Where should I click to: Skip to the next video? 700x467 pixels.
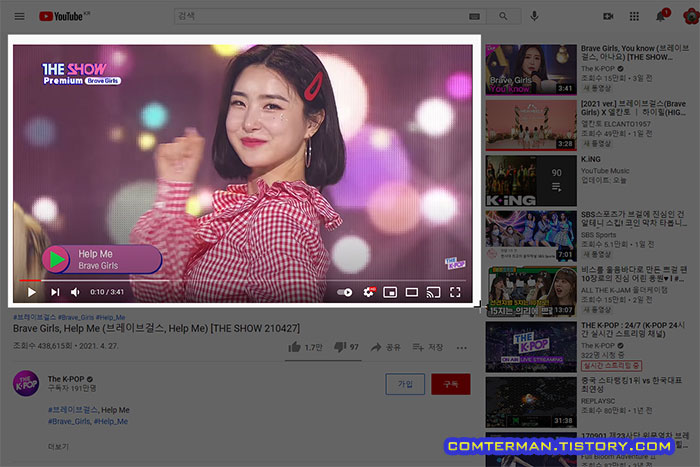tap(55, 292)
